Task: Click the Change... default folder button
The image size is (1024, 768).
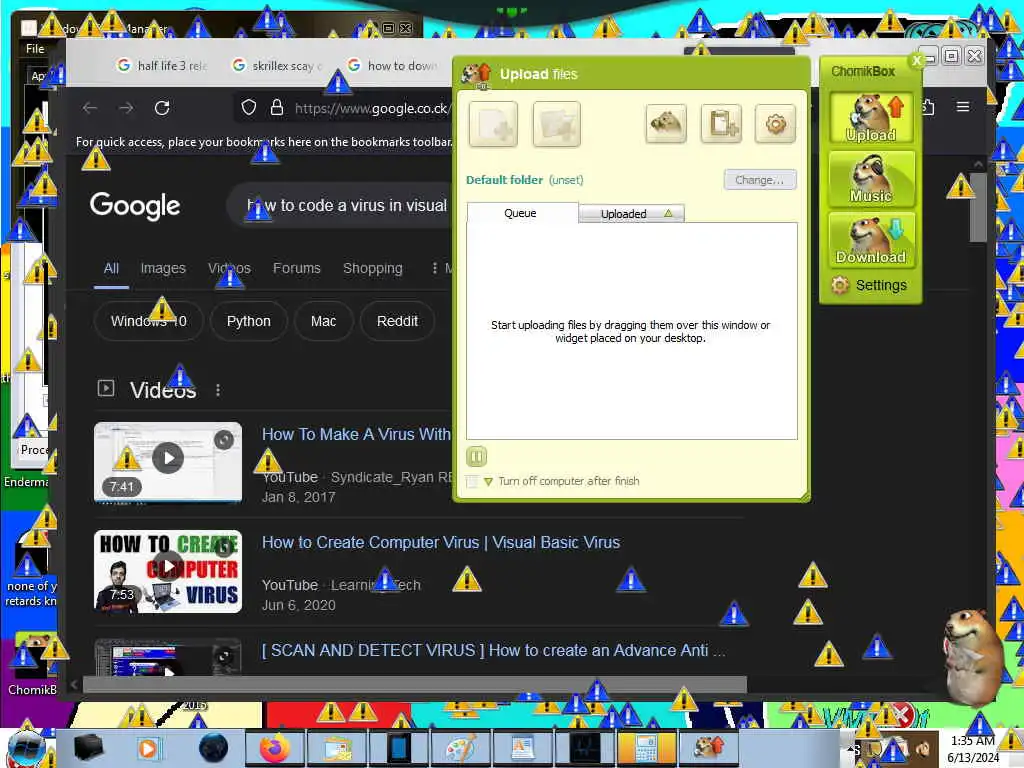Action: [760, 180]
